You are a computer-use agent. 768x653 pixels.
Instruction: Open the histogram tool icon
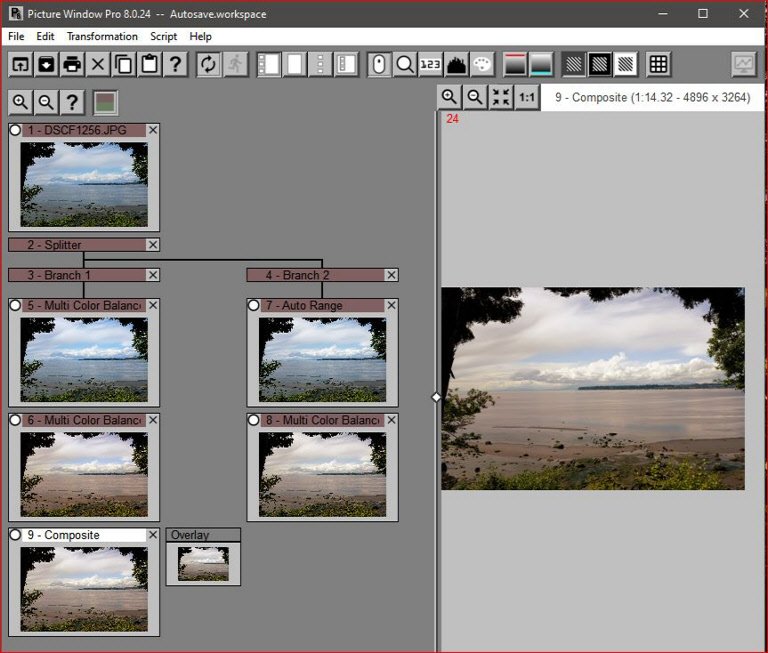(x=456, y=65)
